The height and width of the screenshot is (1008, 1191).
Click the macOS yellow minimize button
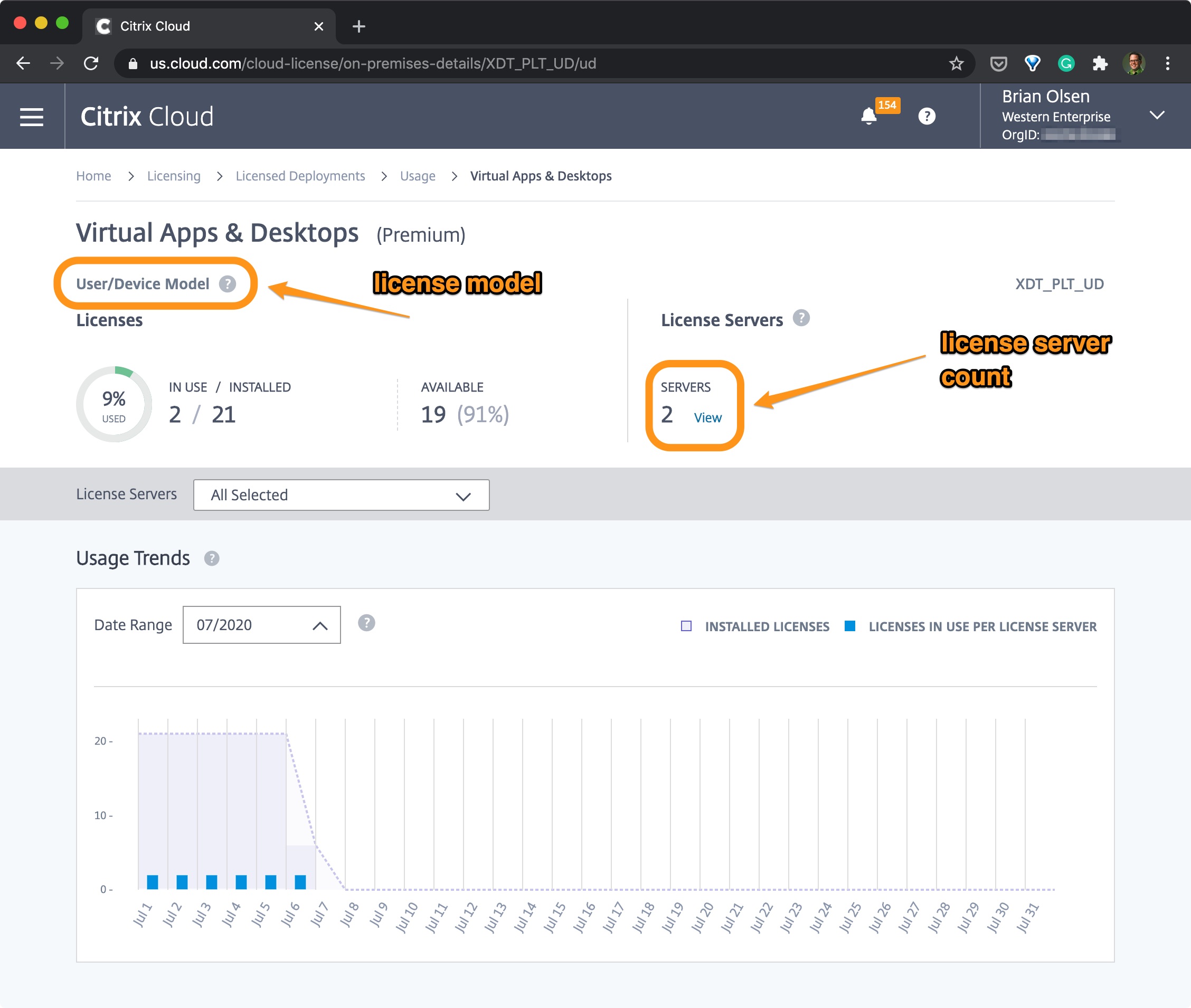[41, 23]
